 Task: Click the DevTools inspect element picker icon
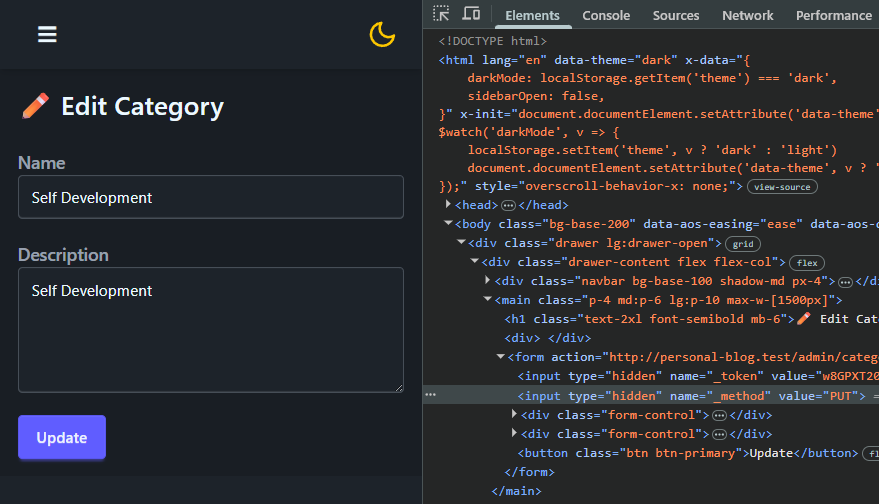(x=441, y=13)
